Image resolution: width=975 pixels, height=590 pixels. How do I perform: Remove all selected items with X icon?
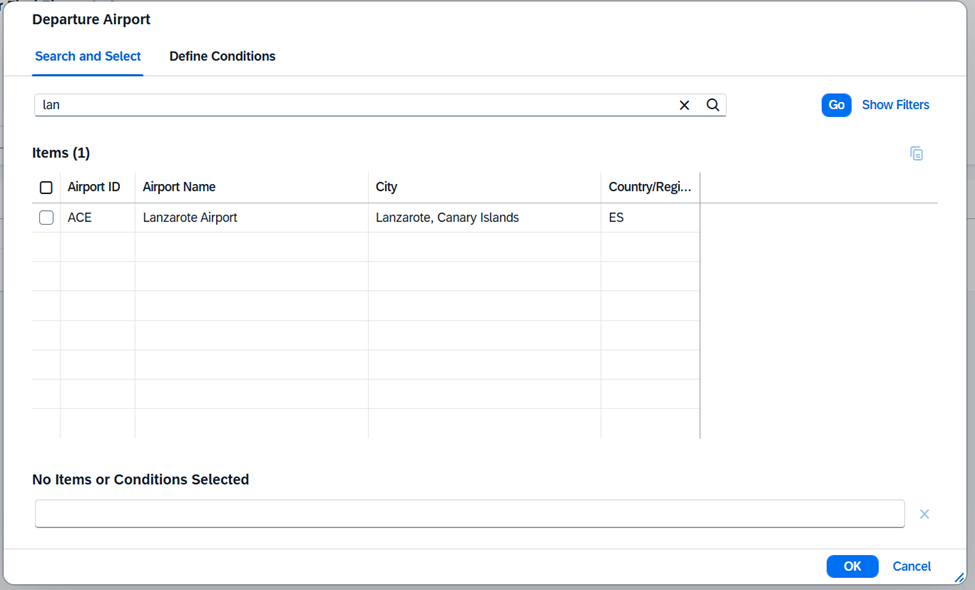pos(924,514)
